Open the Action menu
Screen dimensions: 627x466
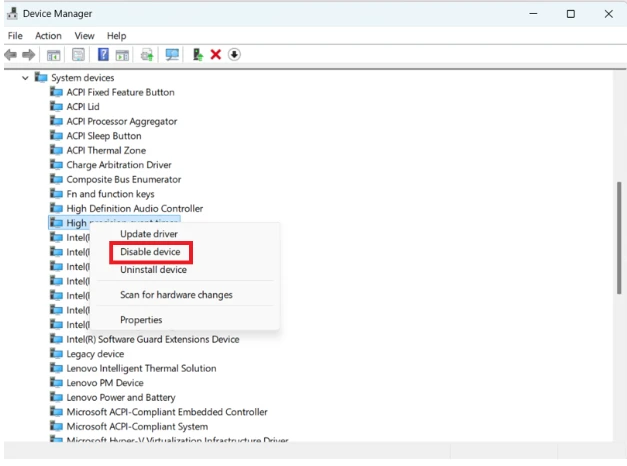pos(48,36)
